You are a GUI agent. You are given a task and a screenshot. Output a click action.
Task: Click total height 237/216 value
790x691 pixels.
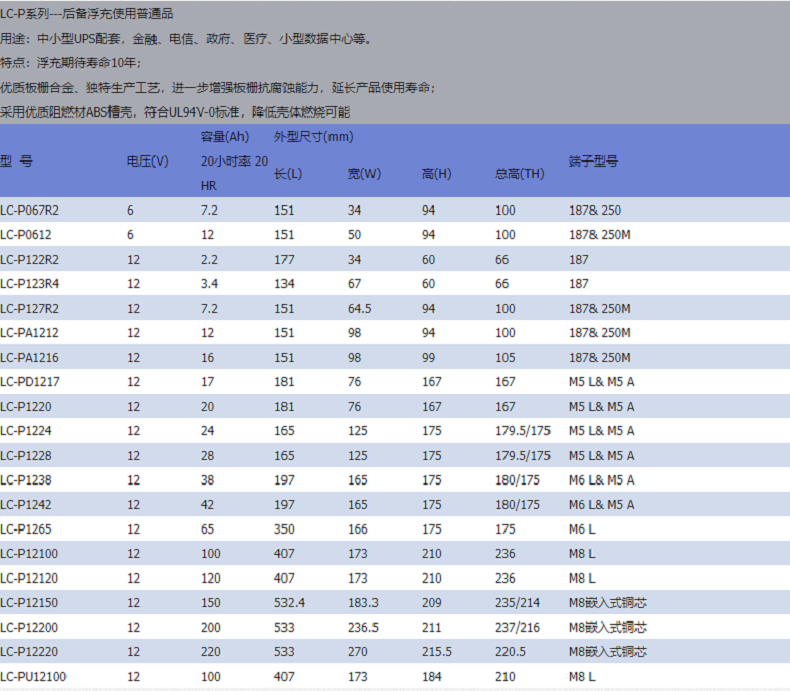[517, 628]
